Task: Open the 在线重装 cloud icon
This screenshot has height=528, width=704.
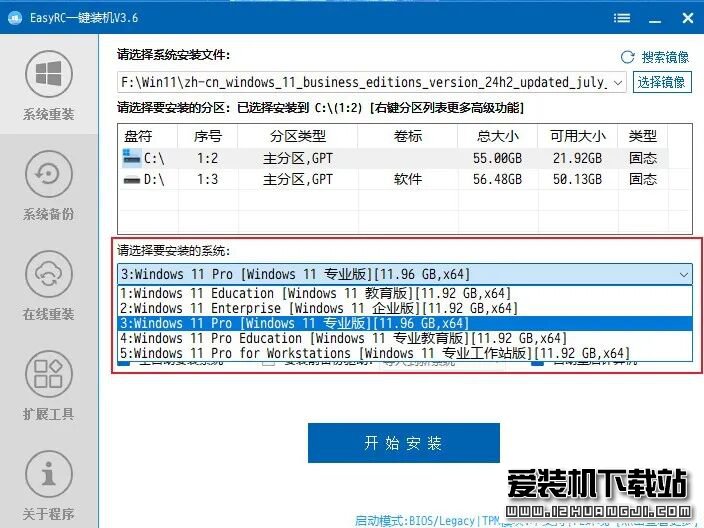Action: click(48, 274)
